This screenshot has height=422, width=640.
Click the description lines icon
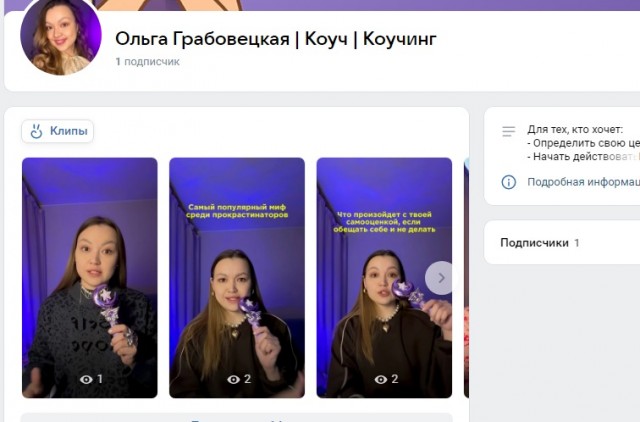(509, 131)
